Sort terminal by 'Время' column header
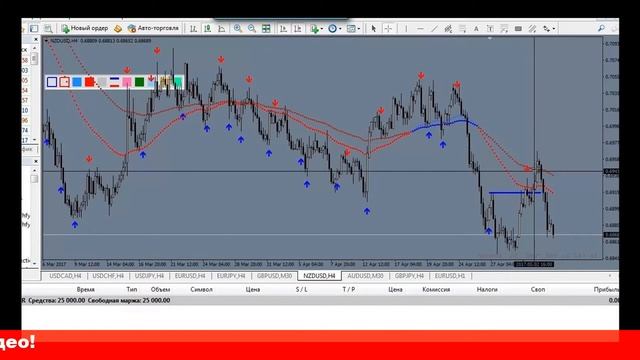Screen dimensions: 640x360 tap(86, 289)
